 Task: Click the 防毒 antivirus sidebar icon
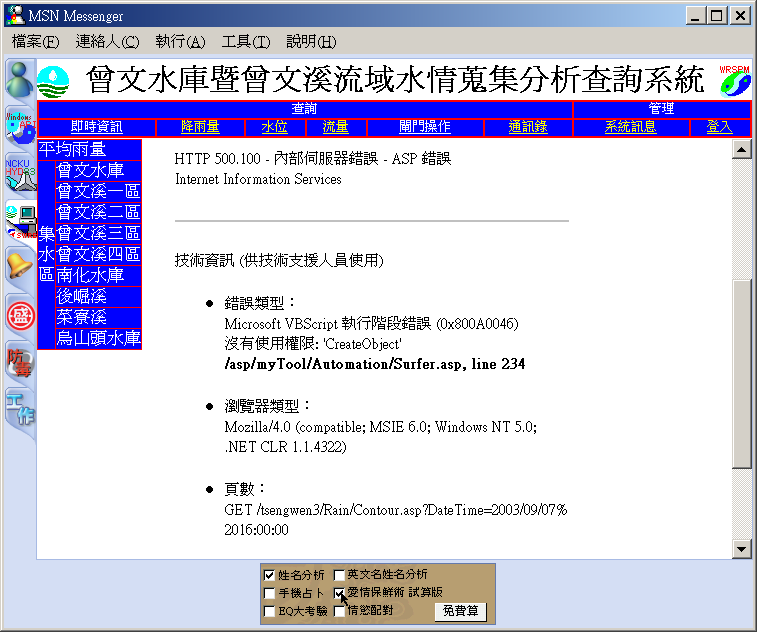[x=20, y=363]
